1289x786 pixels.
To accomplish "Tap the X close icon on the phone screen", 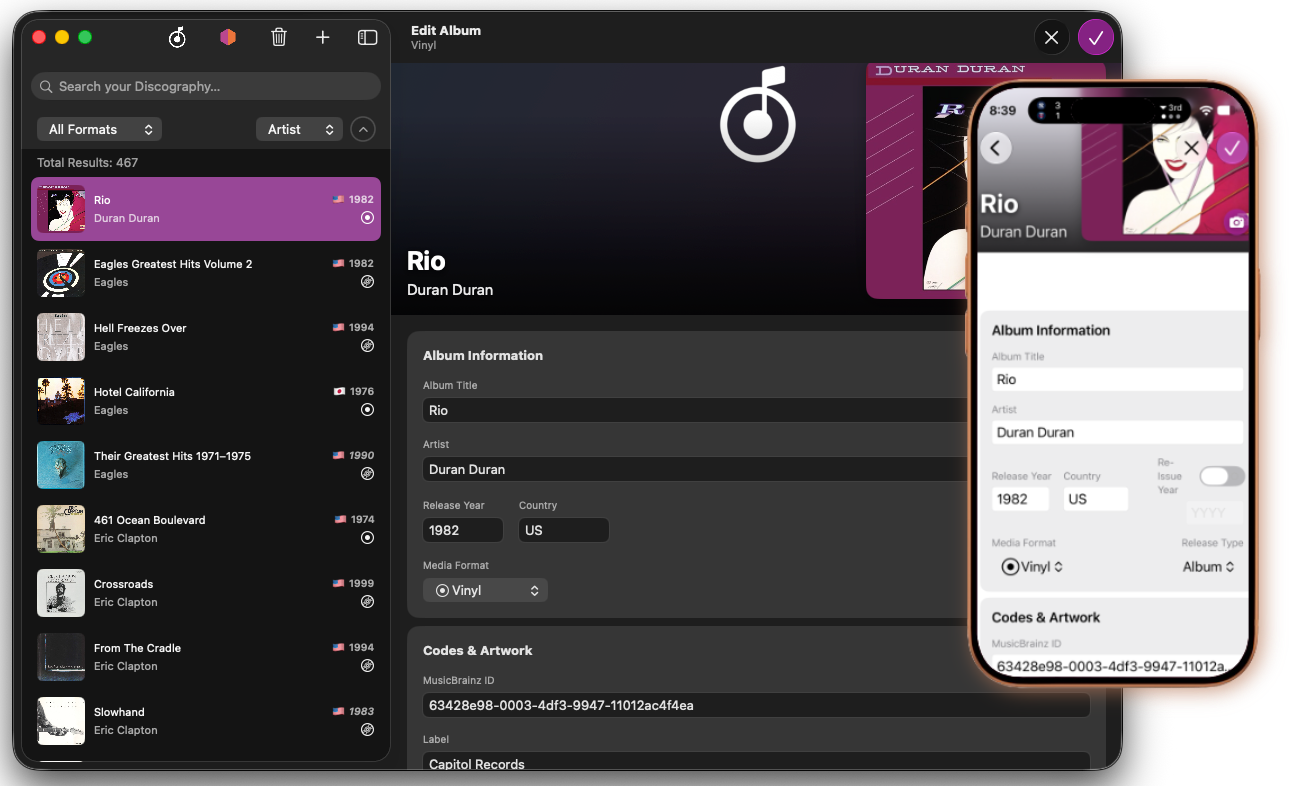I will [1191, 148].
